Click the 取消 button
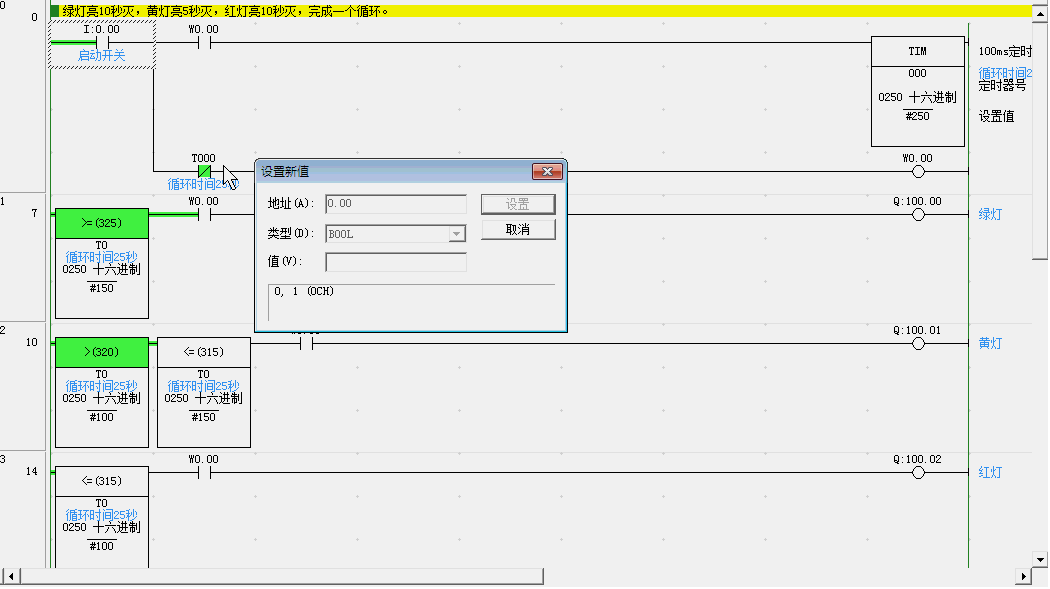1050x589 pixels. (x=518, y=230)
